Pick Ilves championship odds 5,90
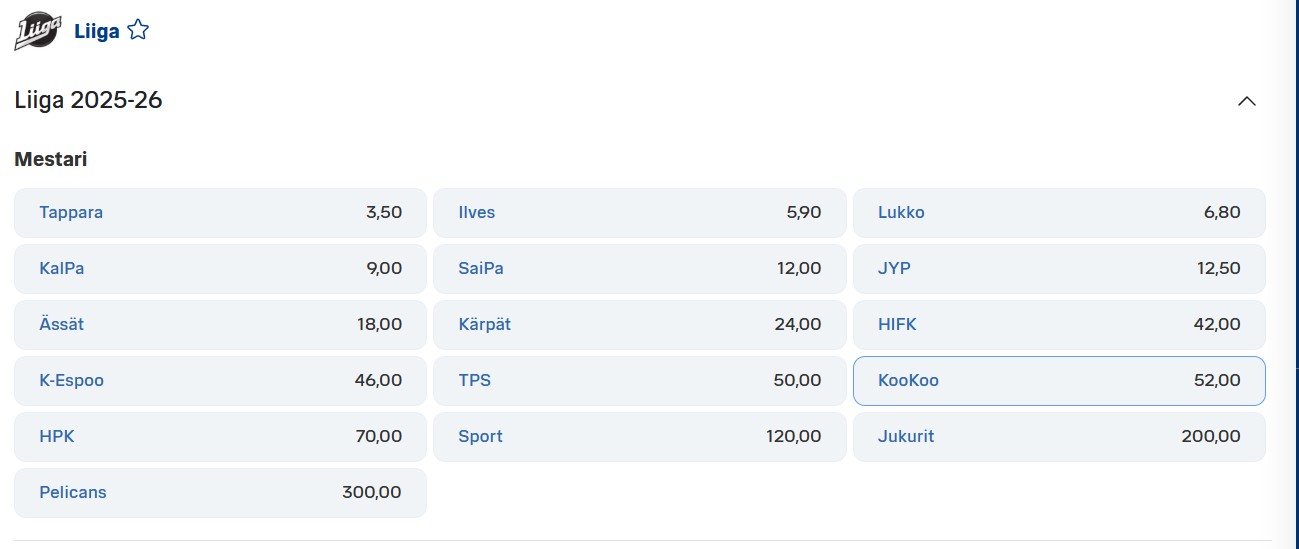1299x549 pixels. click(x=639, y=213)
